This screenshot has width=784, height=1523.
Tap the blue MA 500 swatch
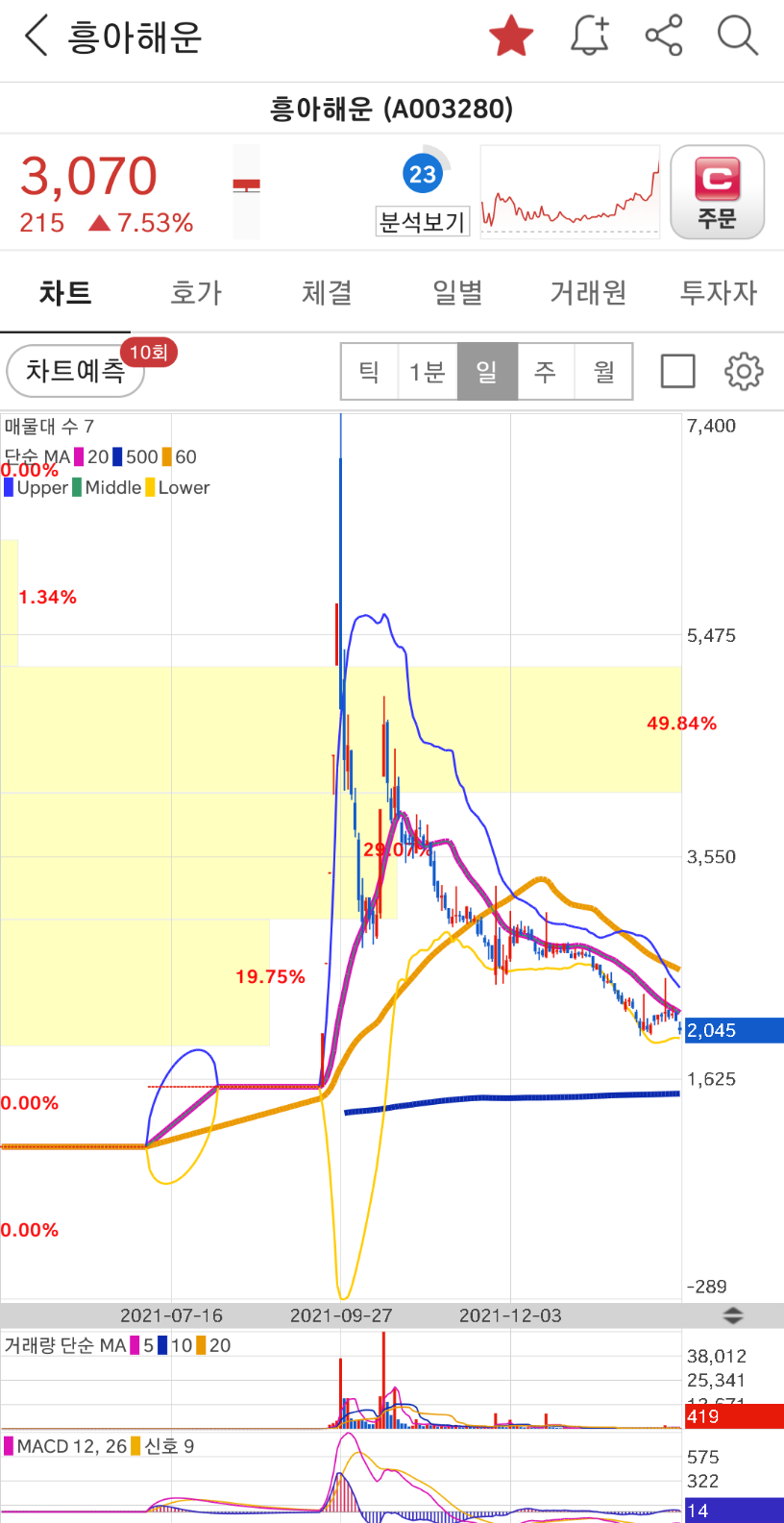tap(117, 457)
